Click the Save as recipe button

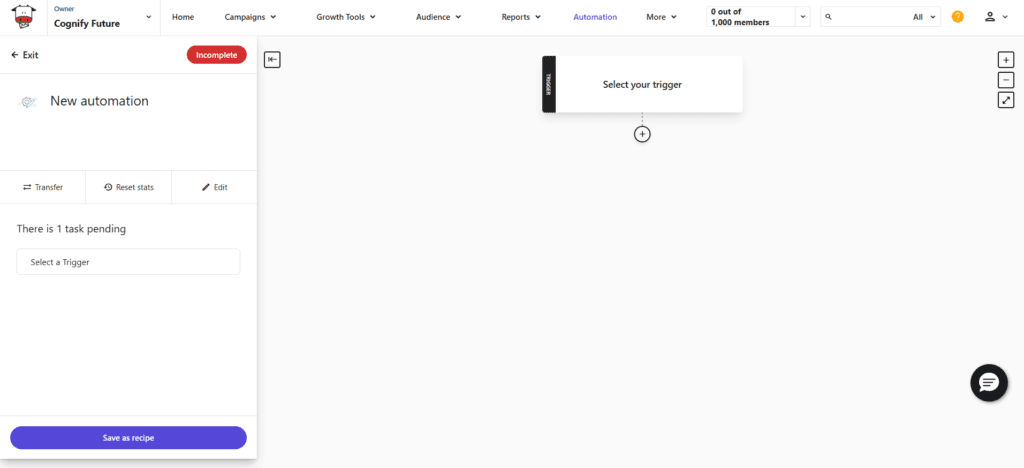point(128,438)
